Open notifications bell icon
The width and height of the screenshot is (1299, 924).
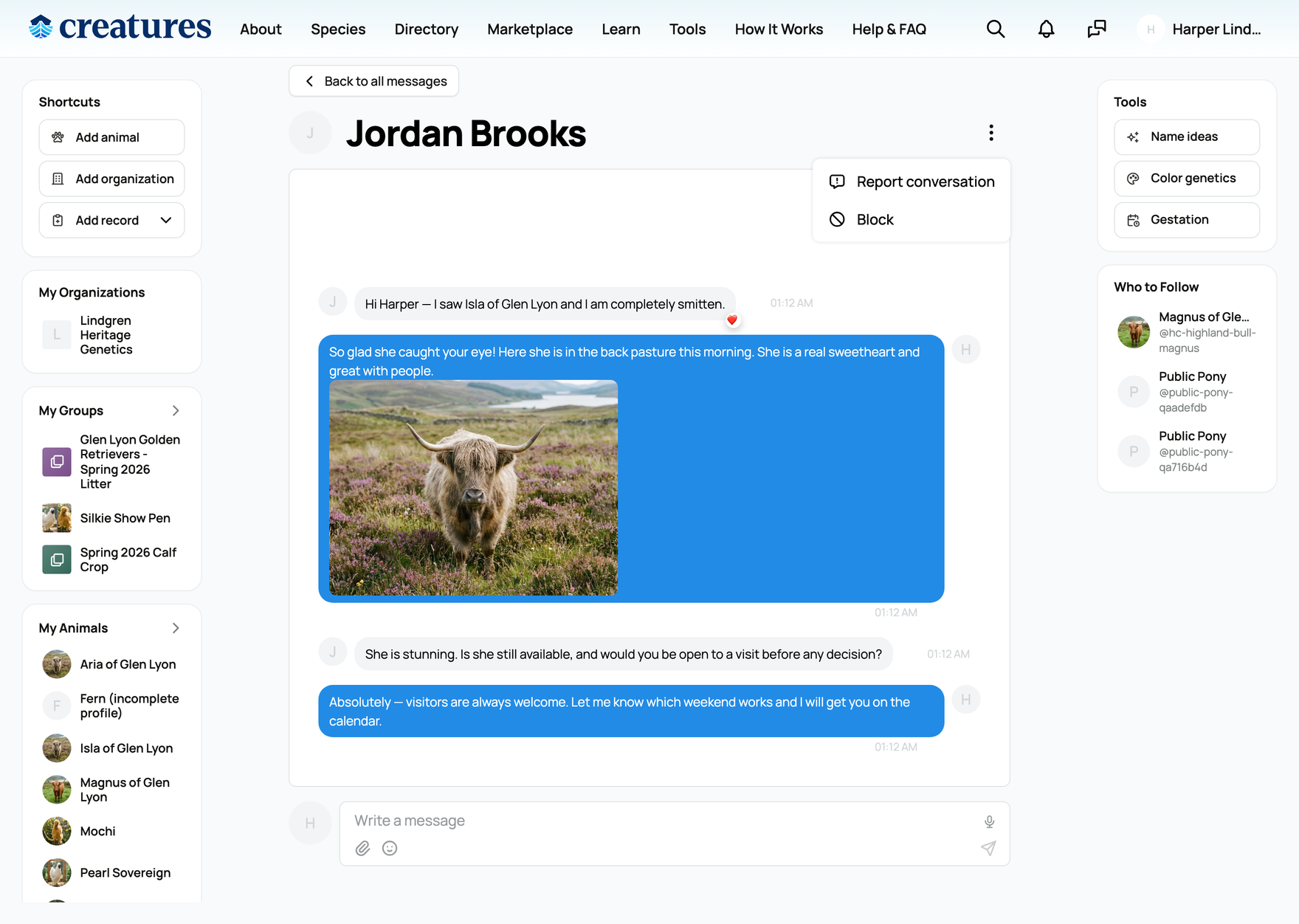coord(1046,29)
